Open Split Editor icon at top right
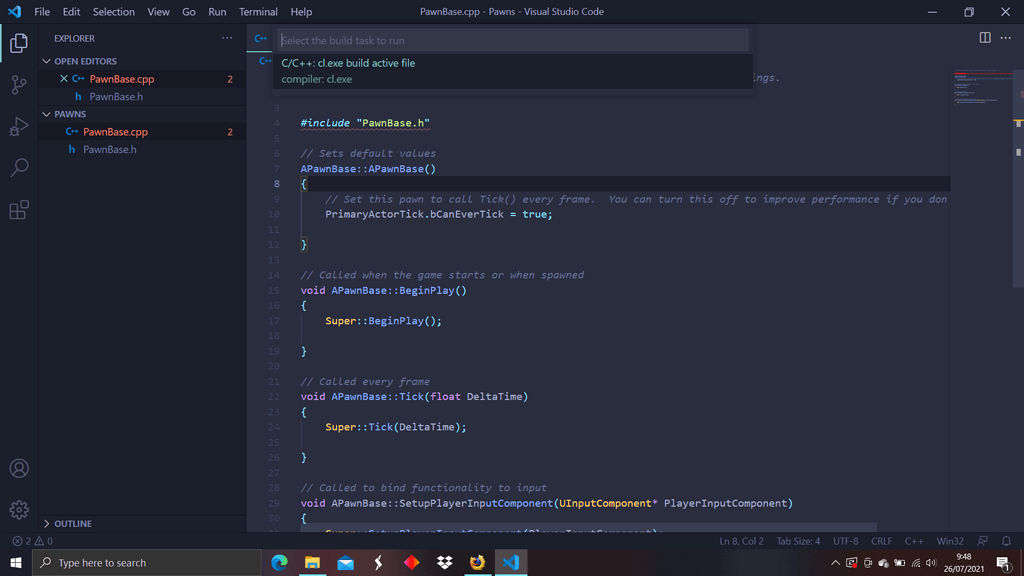Screen dimensions: 1024x576 click(x=985, y=36)
